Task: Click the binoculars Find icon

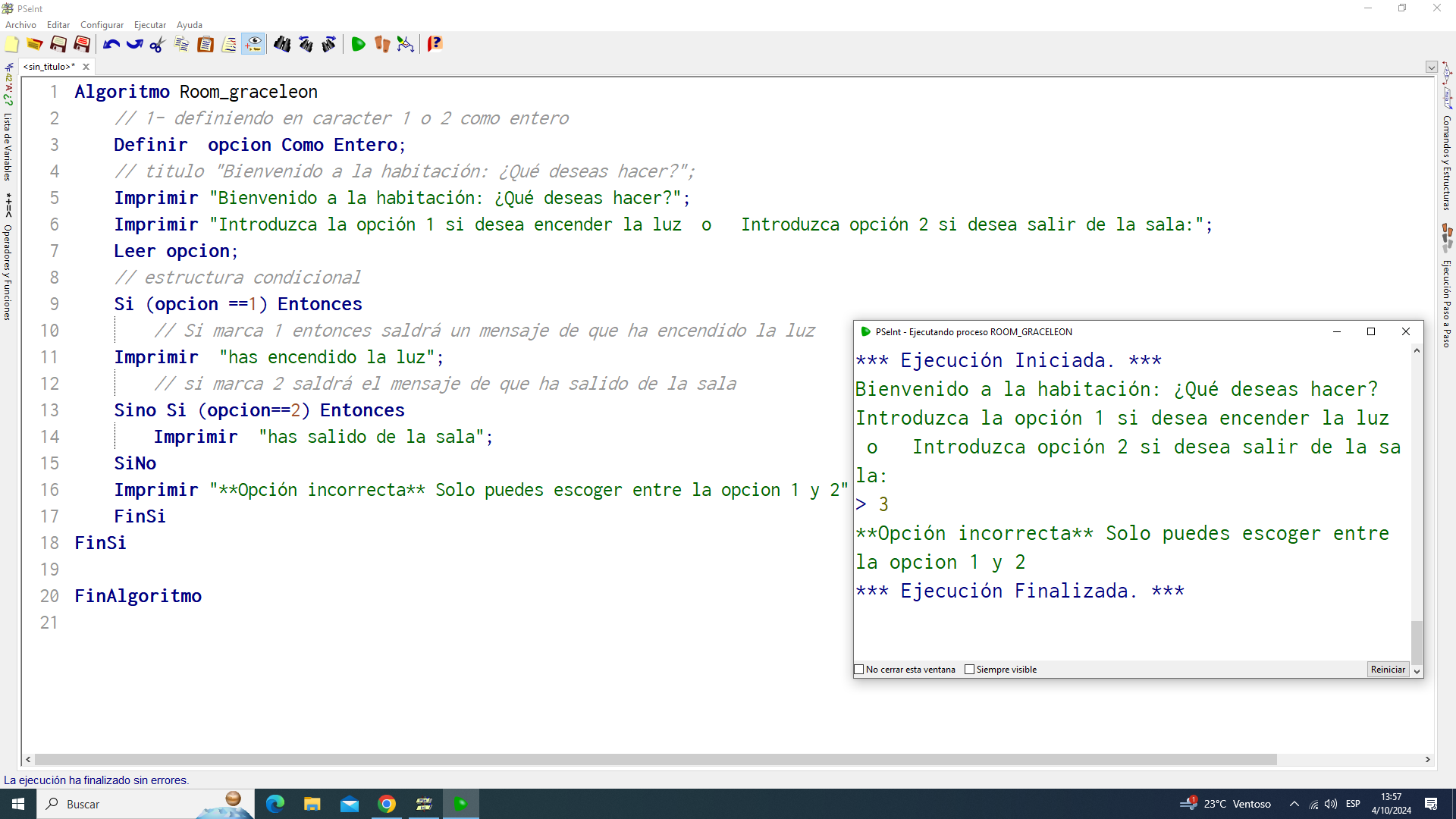Action: (282, 45)
